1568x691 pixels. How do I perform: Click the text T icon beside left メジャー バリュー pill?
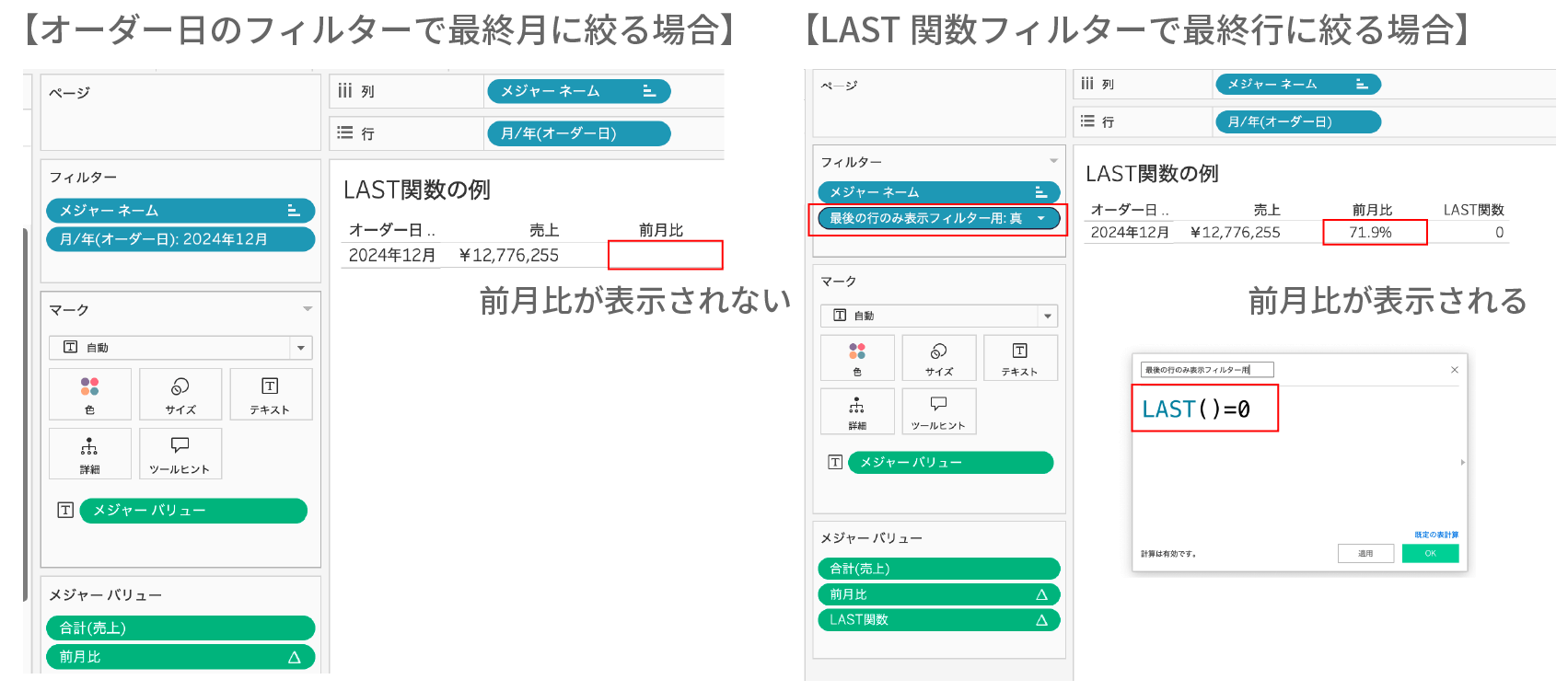point(65,510)
